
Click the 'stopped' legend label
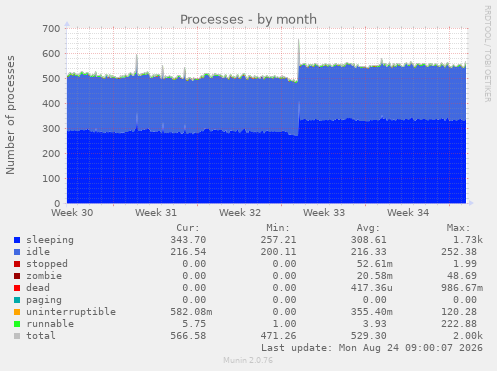47,264
